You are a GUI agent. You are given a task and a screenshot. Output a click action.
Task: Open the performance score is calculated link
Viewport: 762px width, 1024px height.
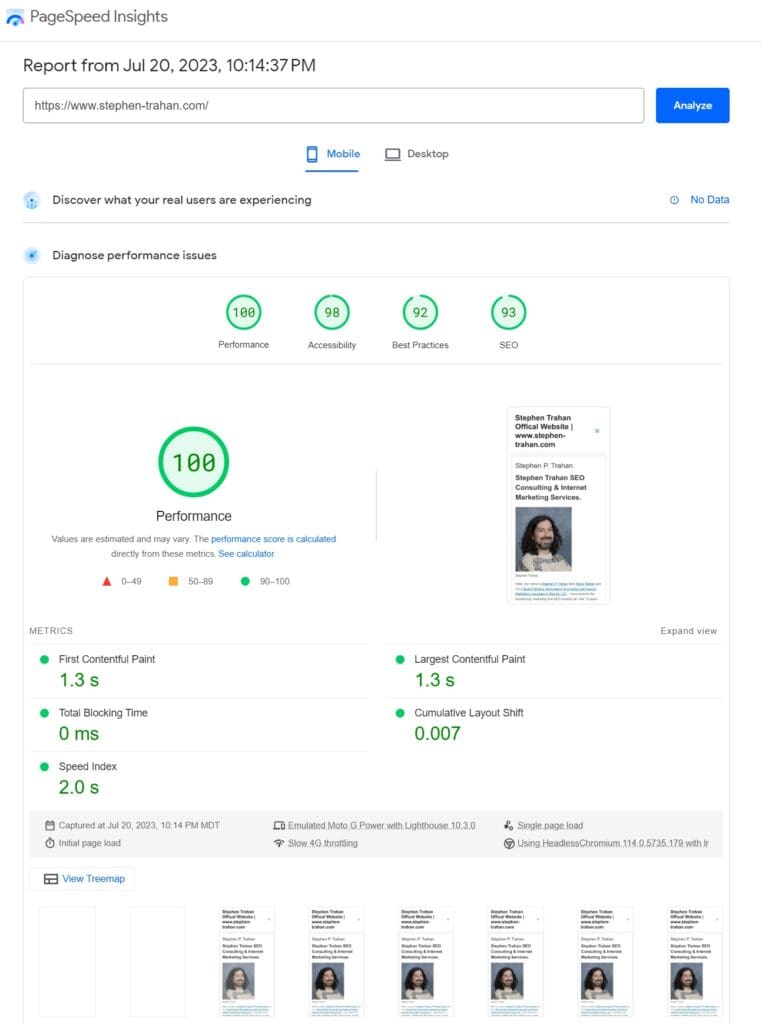click(274, 539)
